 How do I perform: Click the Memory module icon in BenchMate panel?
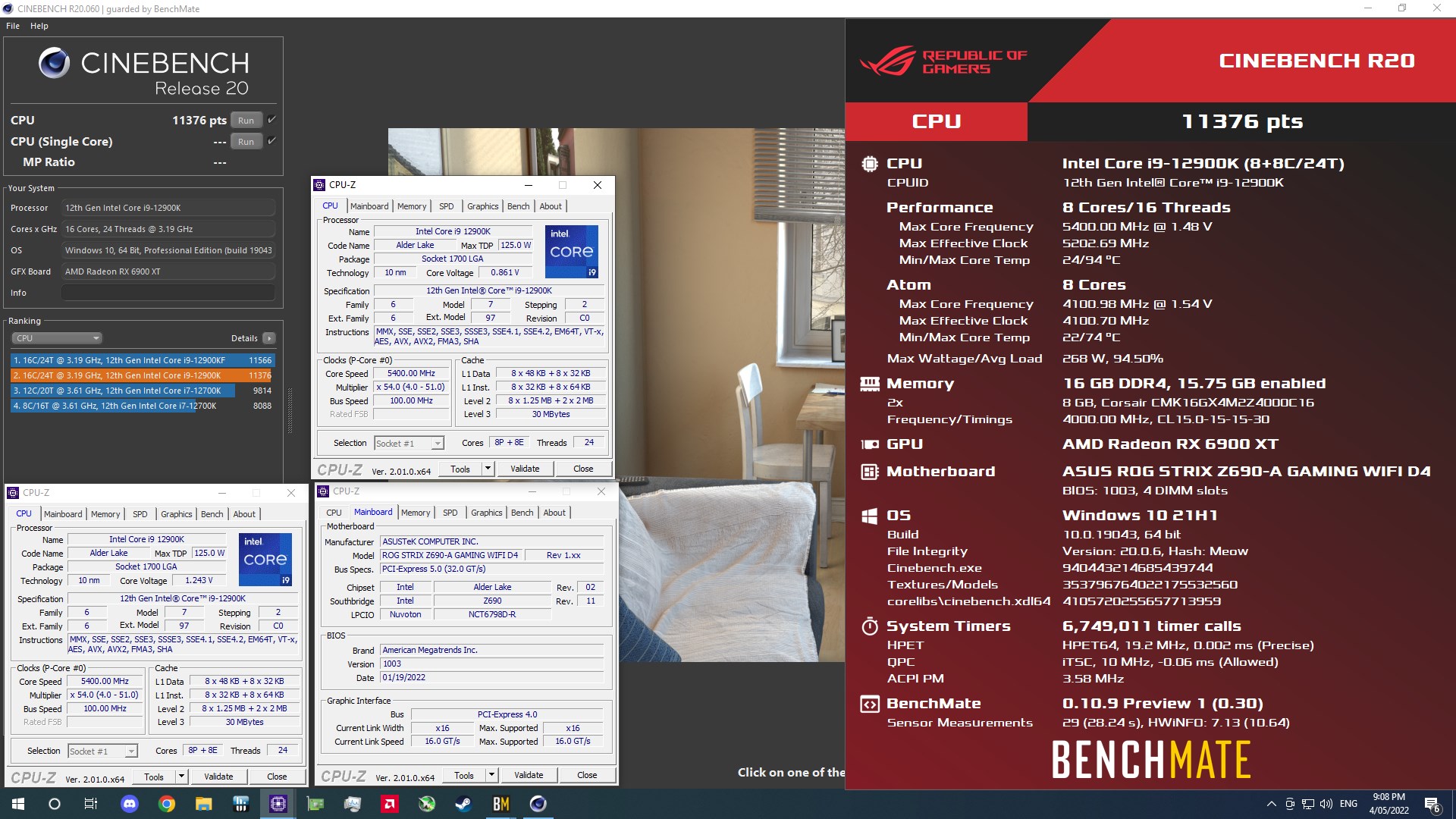click(870, 384)
